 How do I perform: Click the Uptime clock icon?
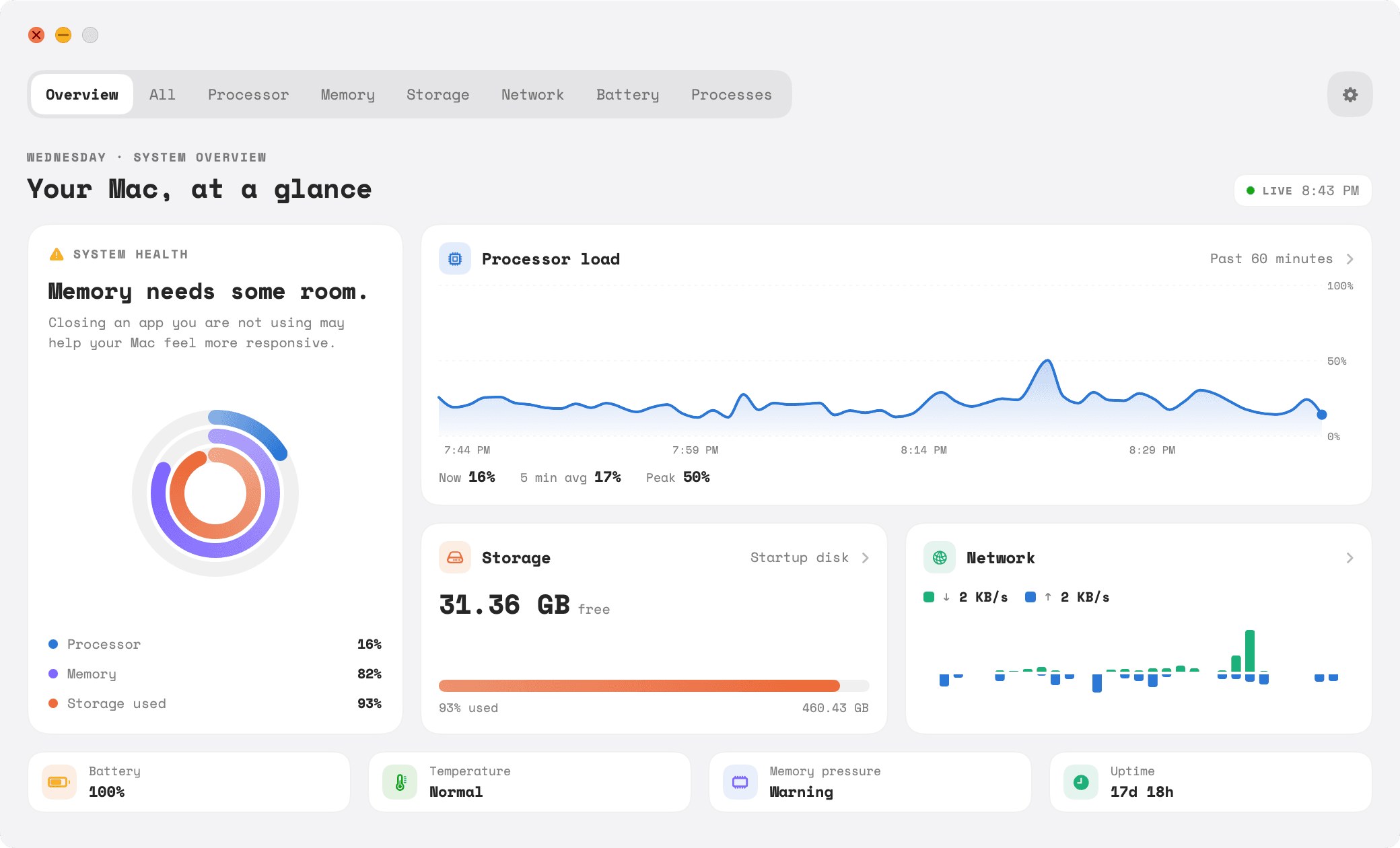[x=1081, y=781]
